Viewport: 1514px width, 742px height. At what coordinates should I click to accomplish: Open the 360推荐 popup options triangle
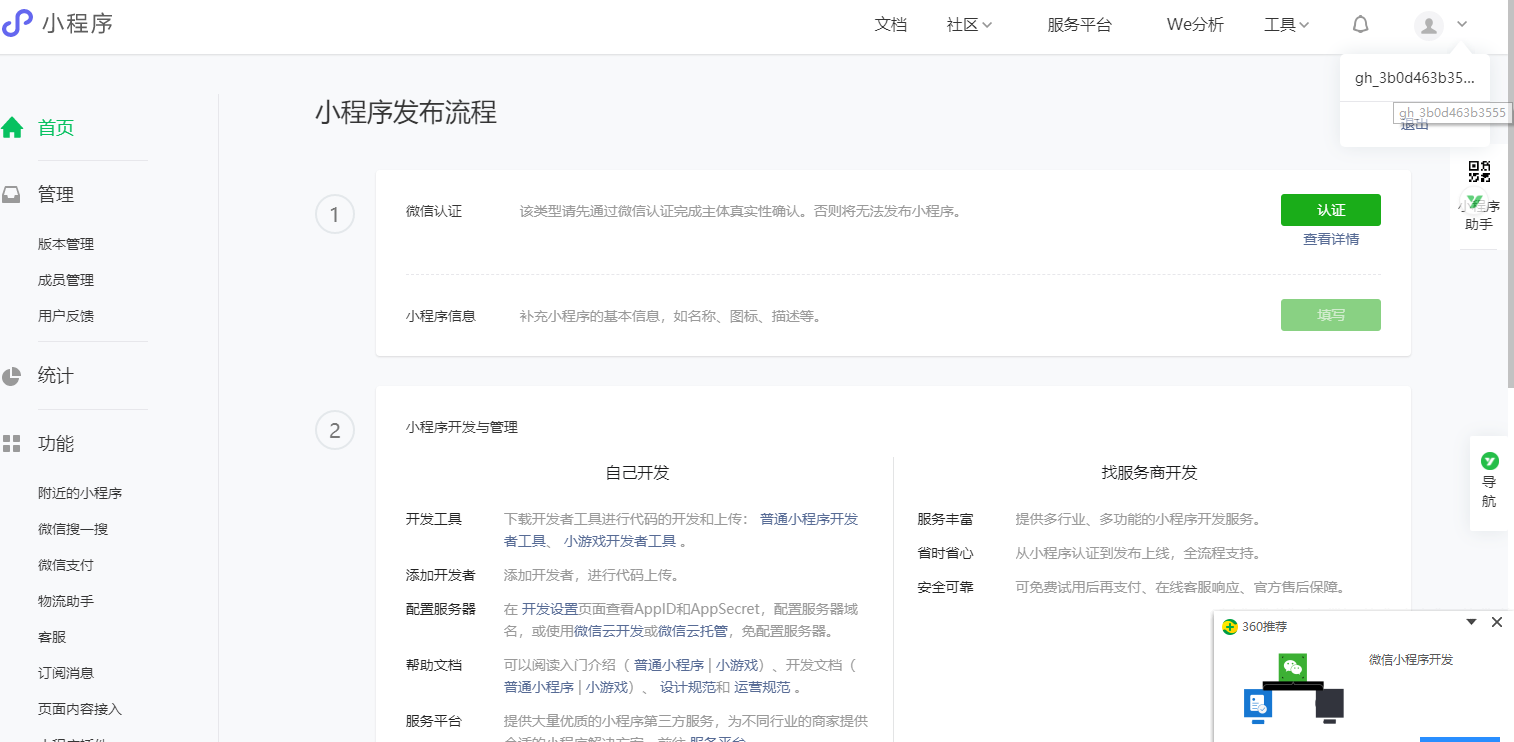click(x=1471, y=622)
